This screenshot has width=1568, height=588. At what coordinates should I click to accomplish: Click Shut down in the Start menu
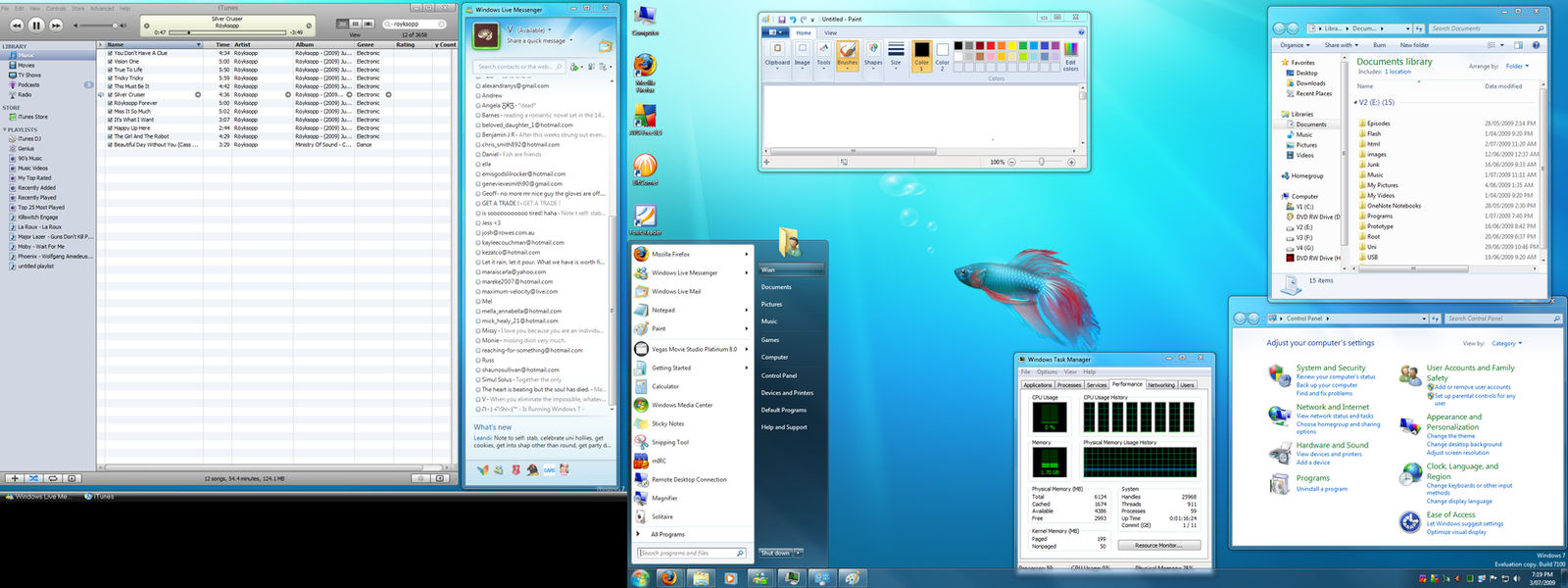(775, 553)
